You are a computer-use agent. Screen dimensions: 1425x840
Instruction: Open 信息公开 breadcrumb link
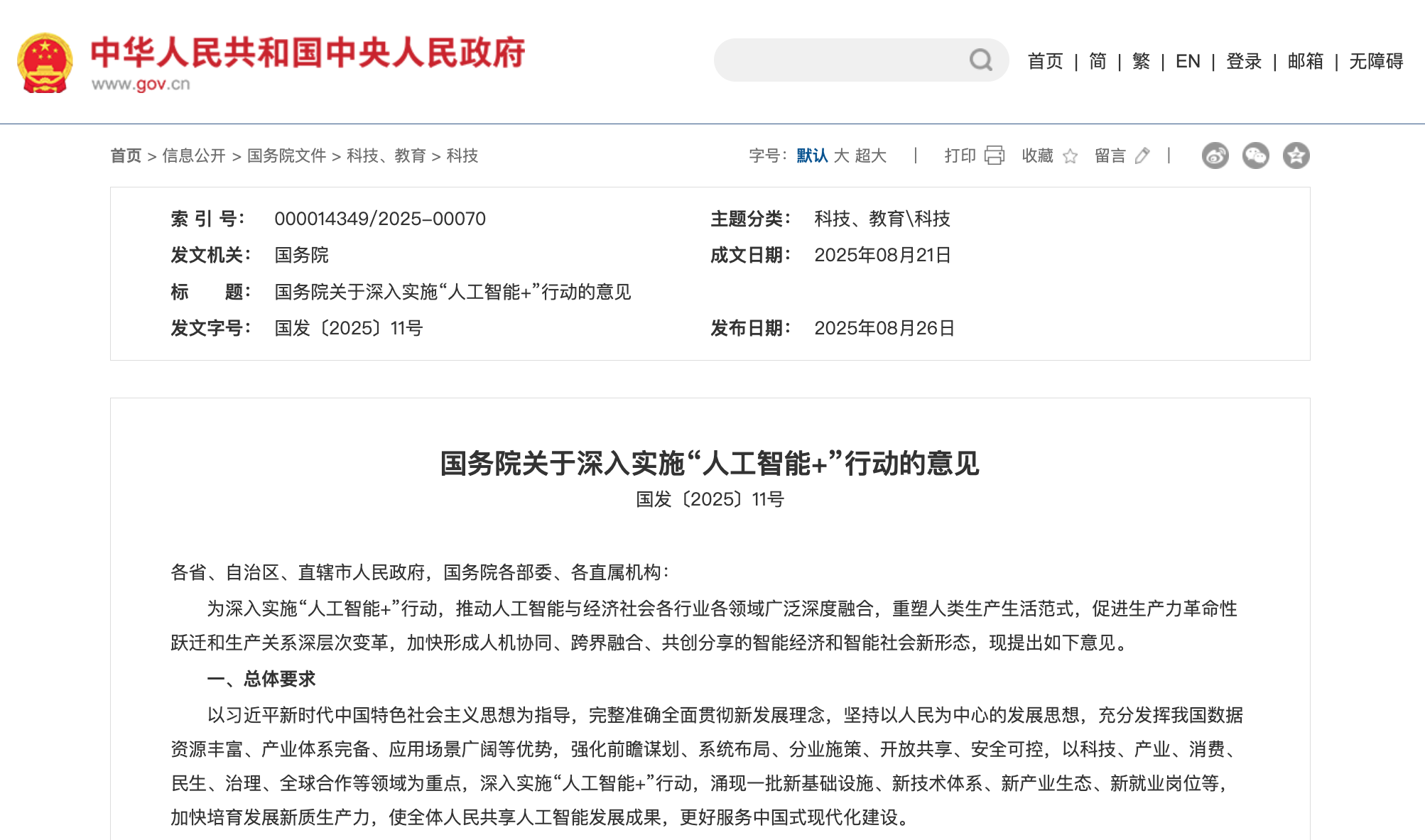(194, 156)
